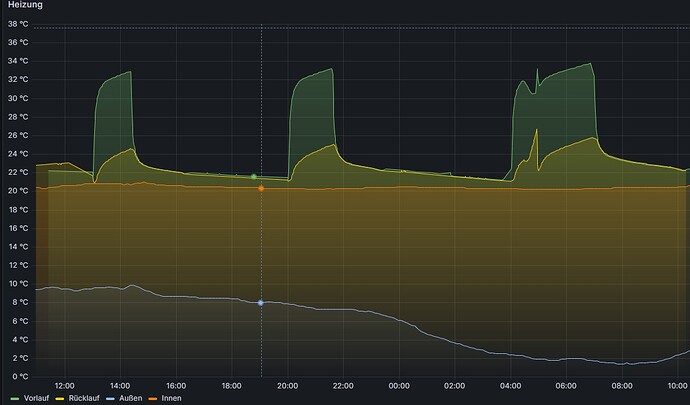Click the Heizung panel title
This screenshot has height=405, width=690.
(x=25, y=5)
